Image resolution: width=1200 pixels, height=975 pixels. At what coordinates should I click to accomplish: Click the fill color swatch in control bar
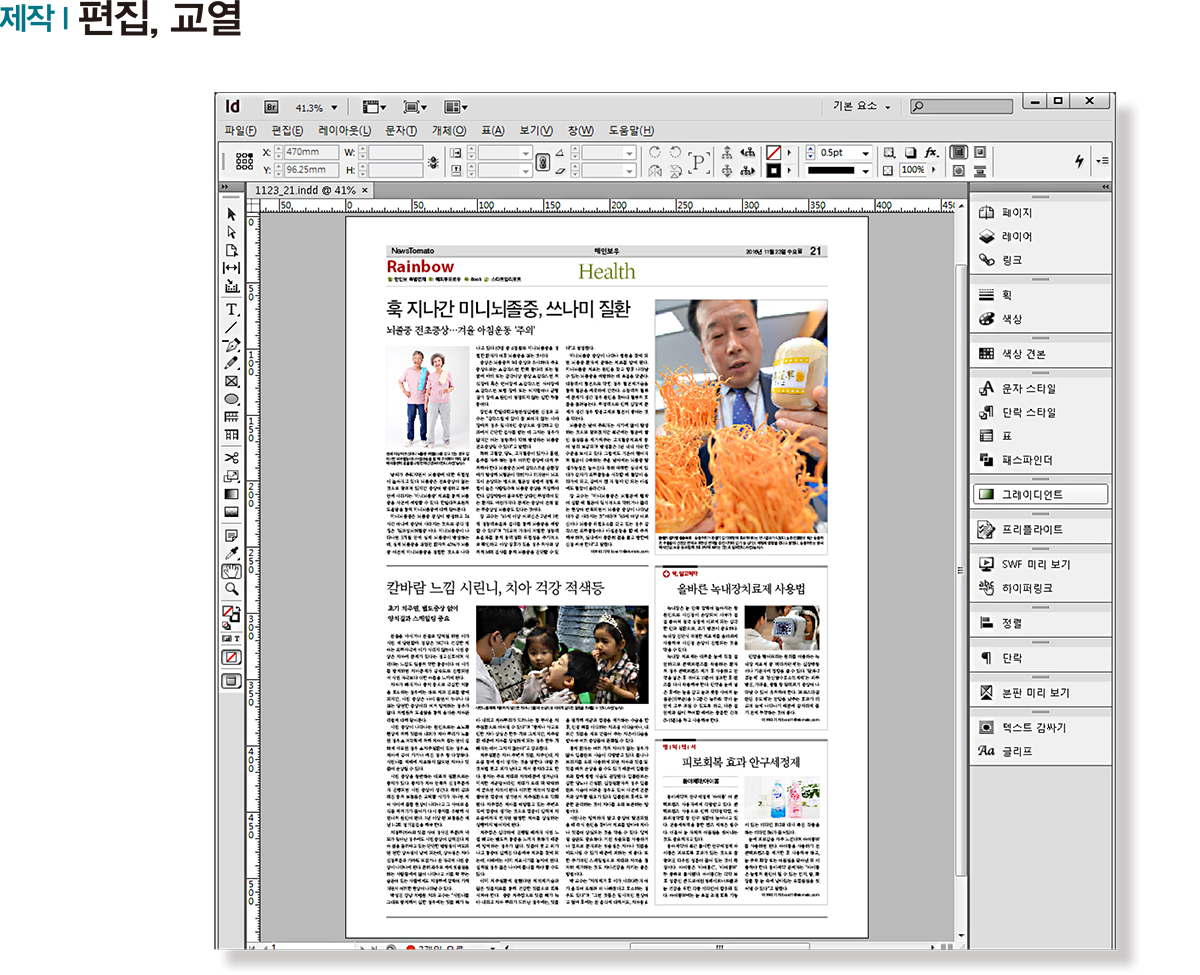coord(773,153)
